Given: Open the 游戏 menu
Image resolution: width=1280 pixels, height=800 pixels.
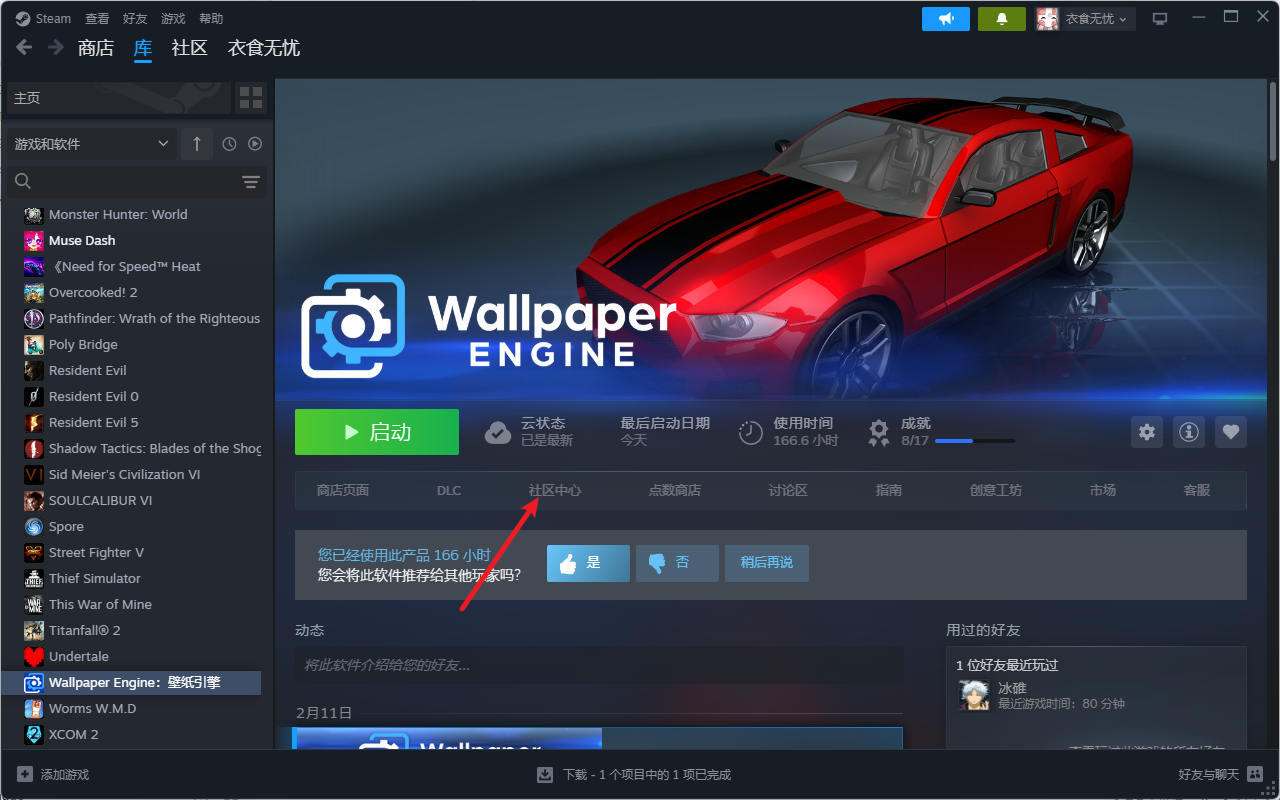Looking at the screenshot, I should 173,18.
